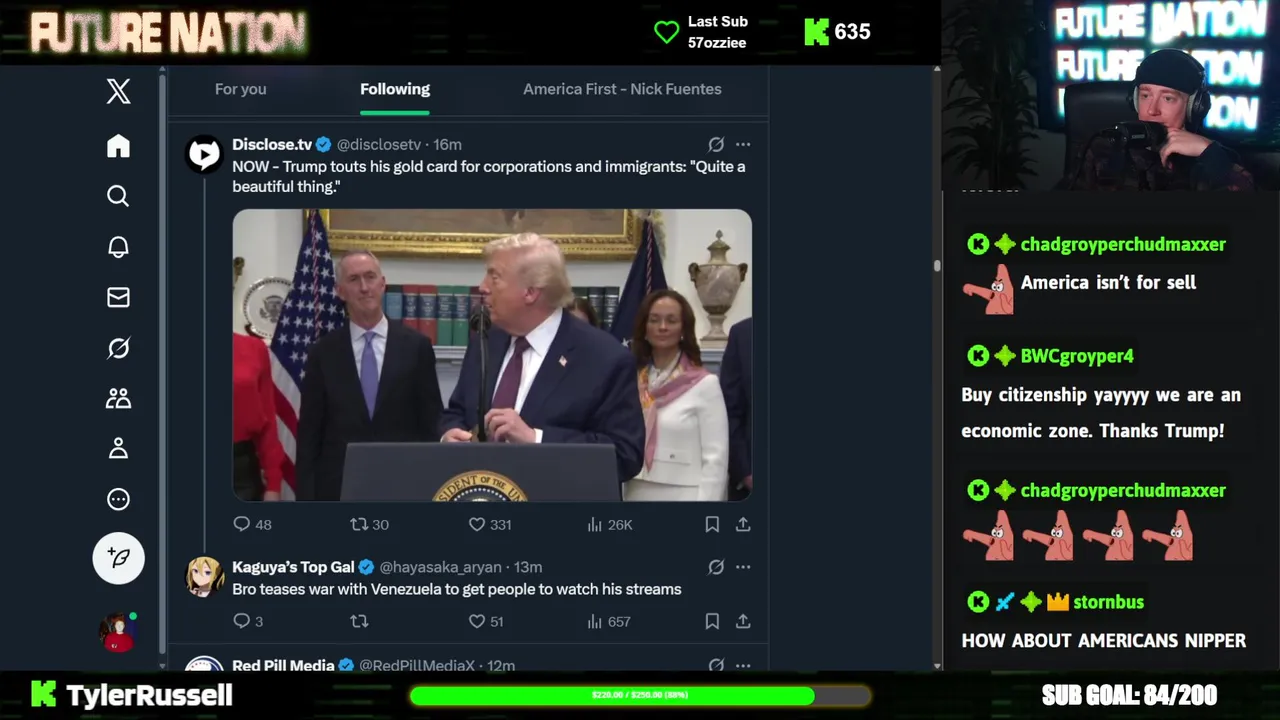Open the Messages envelope icon
This screenshot has height=720, width=1280.
click(x=118, y=297)
